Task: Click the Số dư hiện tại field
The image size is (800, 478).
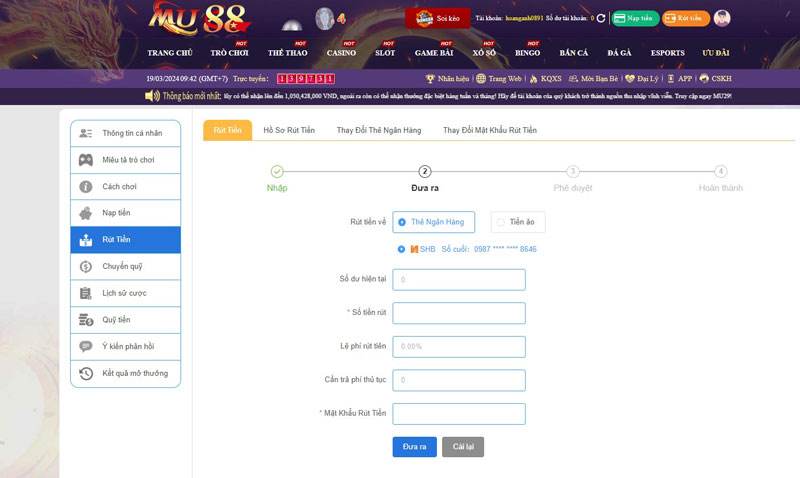Action: click(459, 280)
